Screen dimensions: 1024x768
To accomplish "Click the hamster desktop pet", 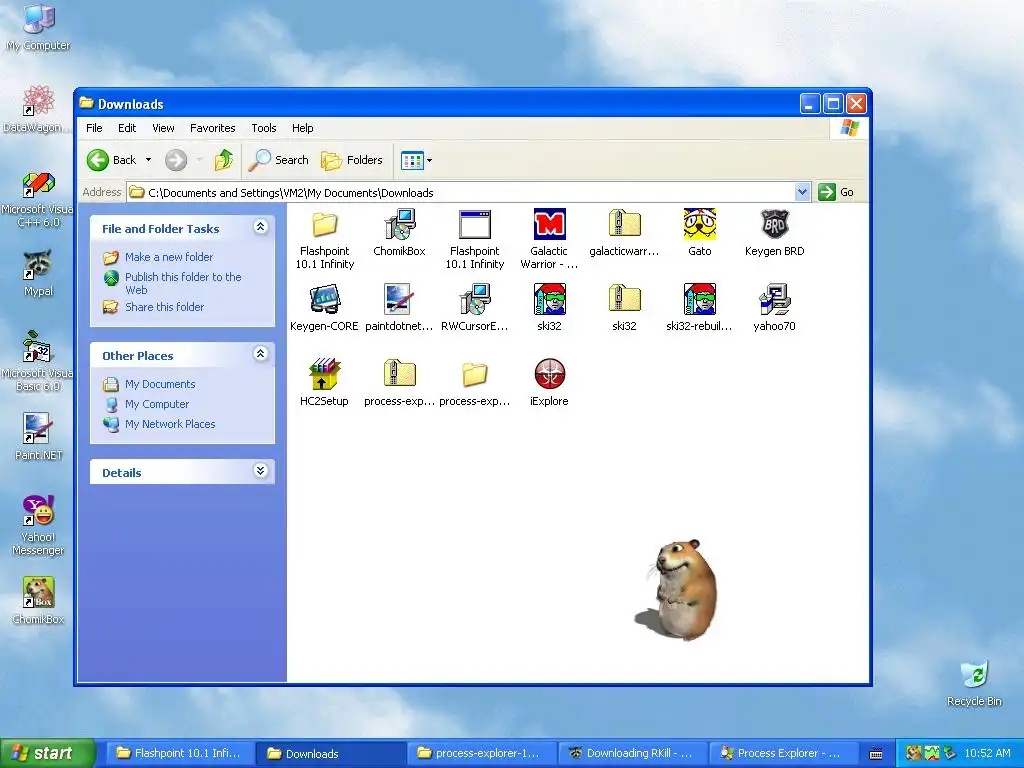I will click(682, 590).
